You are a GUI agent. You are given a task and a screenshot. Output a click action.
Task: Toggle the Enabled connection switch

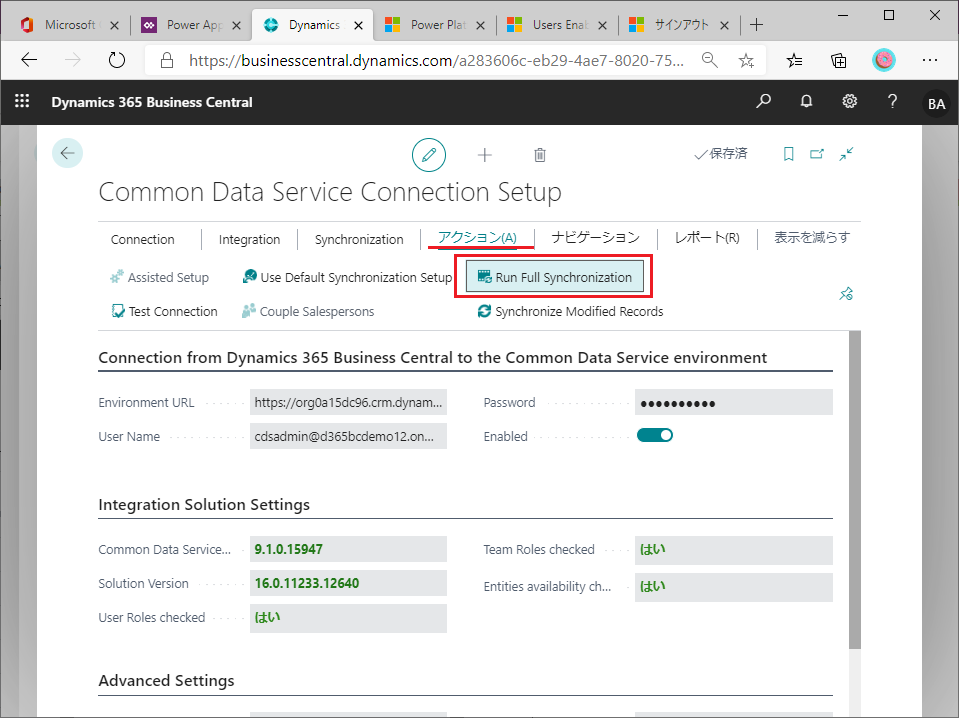(x=654, y=435)
